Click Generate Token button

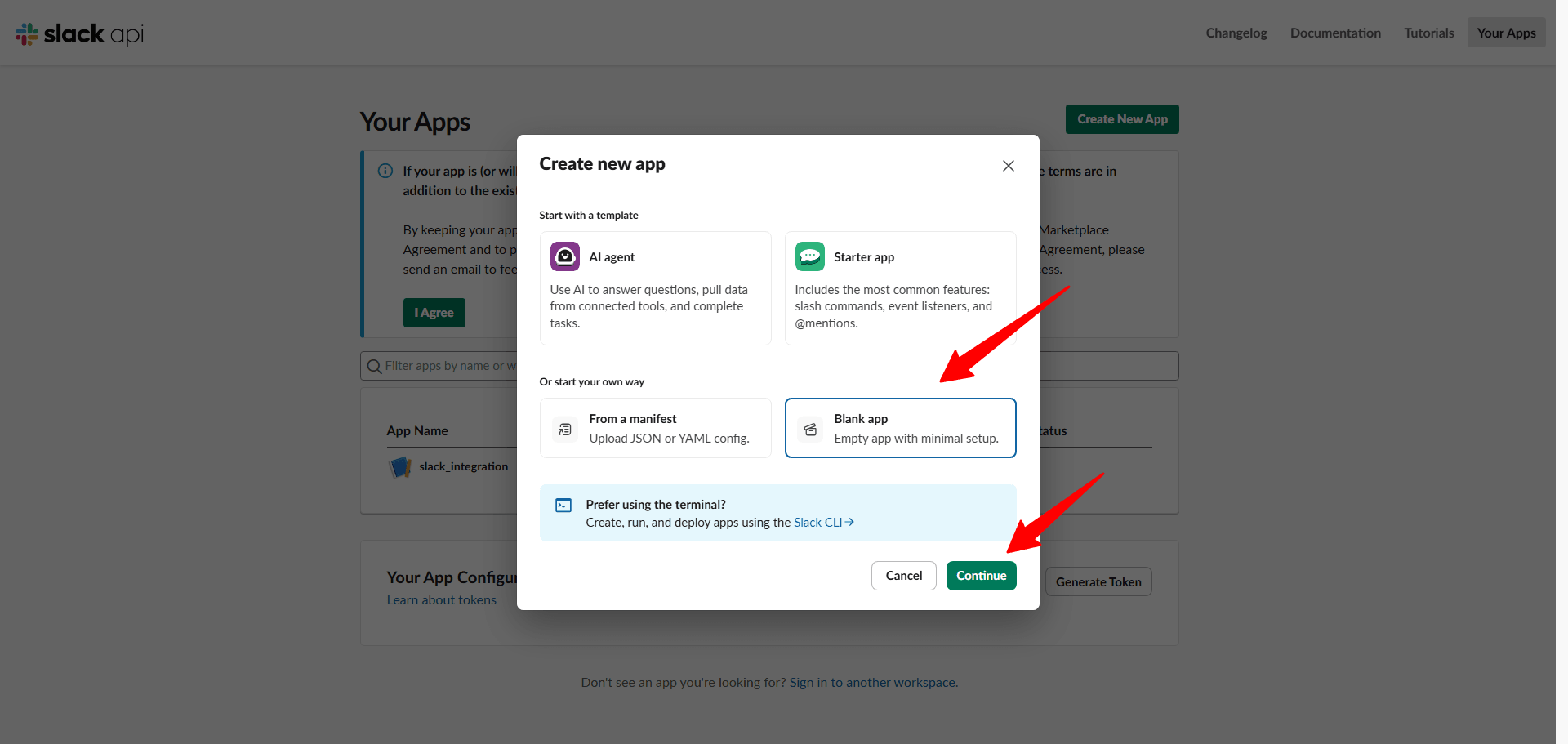[1098, 582]
